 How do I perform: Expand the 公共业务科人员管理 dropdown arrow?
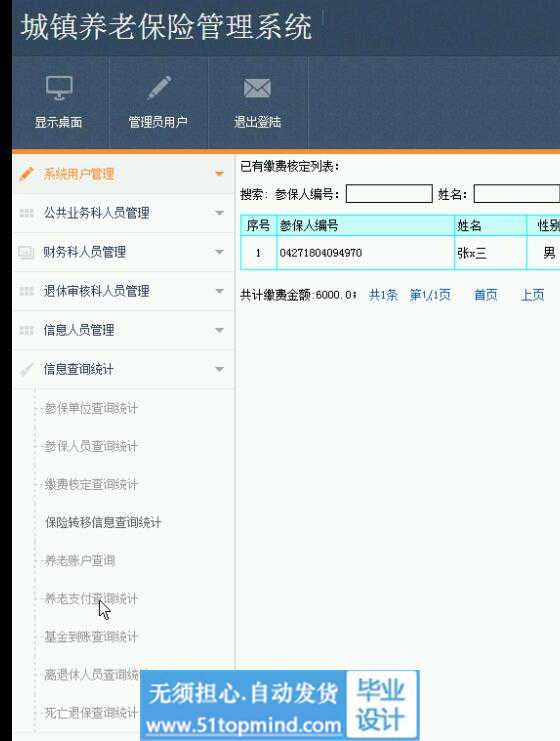[219, 213]
